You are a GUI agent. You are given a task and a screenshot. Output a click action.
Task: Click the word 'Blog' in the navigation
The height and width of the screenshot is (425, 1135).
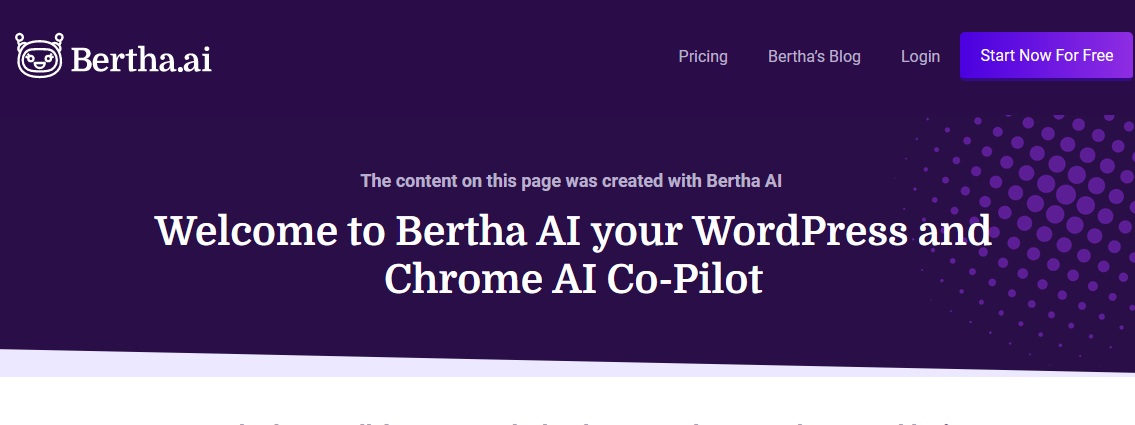pos(844,57)
